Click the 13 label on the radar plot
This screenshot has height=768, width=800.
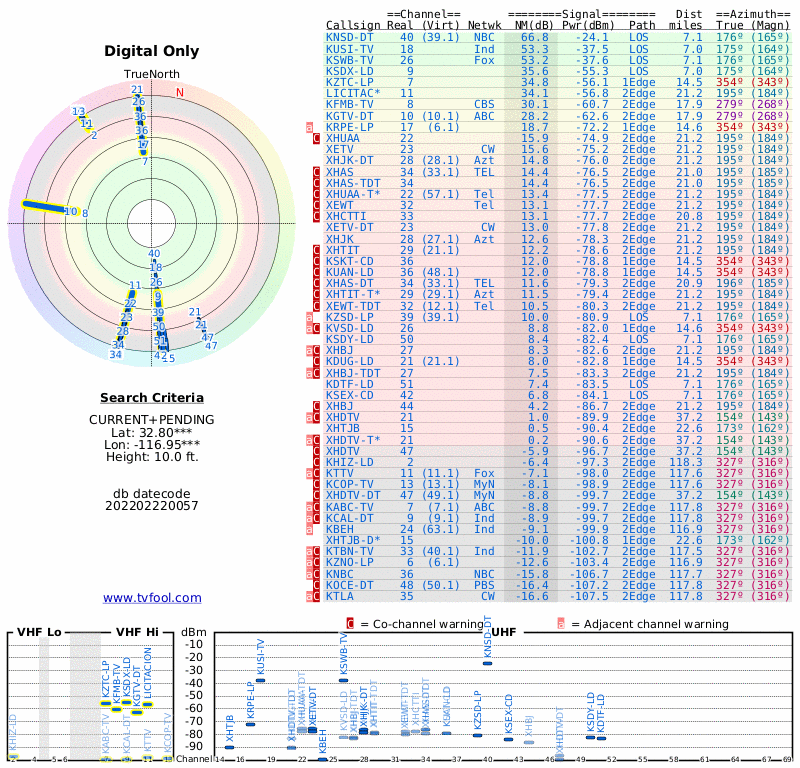click(78, 111)
